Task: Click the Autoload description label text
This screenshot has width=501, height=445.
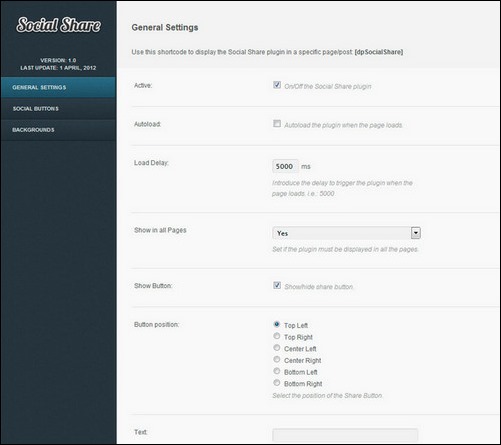Action: click(343, 125)
